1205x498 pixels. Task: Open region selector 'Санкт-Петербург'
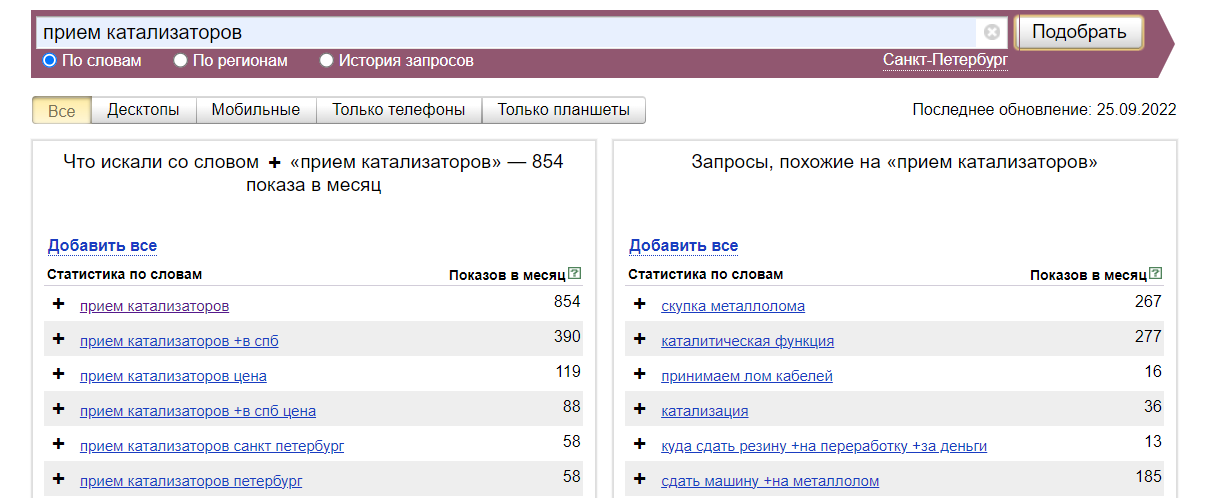pos(945,60)
